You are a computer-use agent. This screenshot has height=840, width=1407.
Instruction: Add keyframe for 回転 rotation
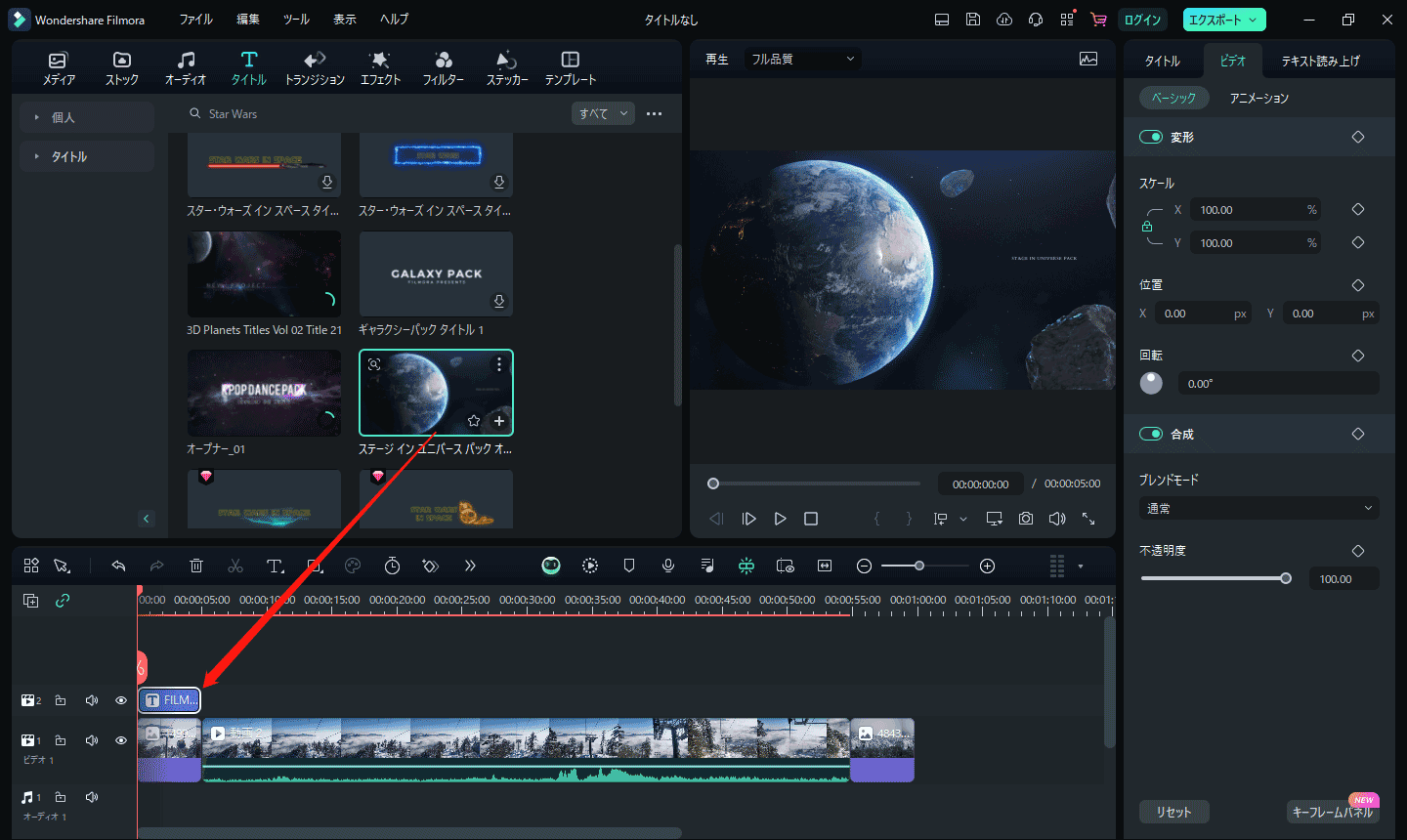click(1358, 356)
